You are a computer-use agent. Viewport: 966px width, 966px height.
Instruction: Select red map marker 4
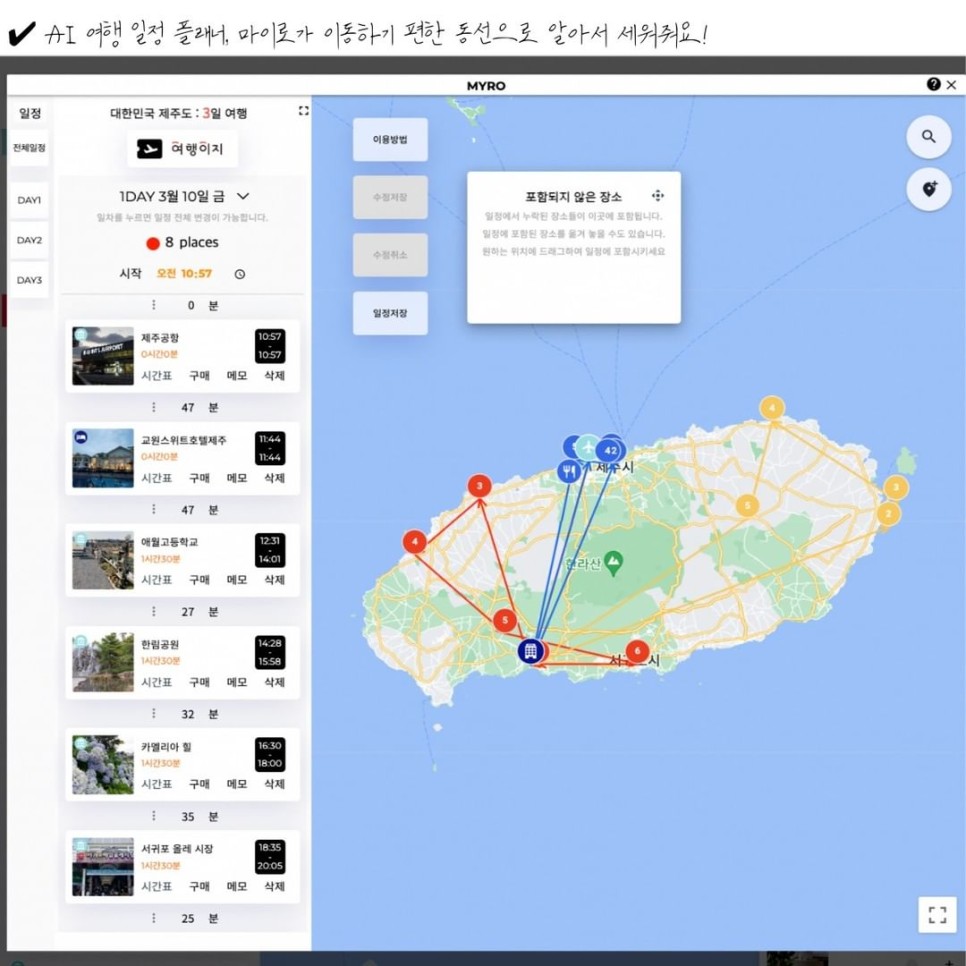pos(415,542)
